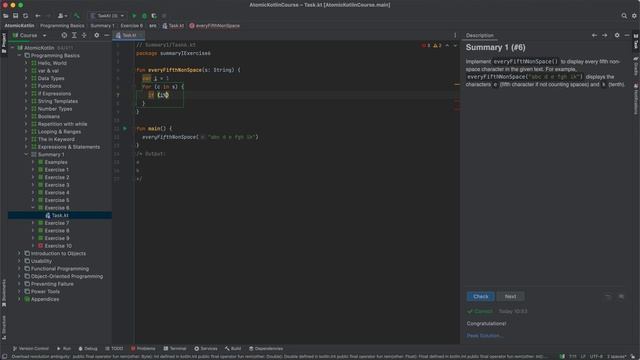Click the Synchronize reload toolbar icon
640x360 pixels.
[26, 16]
